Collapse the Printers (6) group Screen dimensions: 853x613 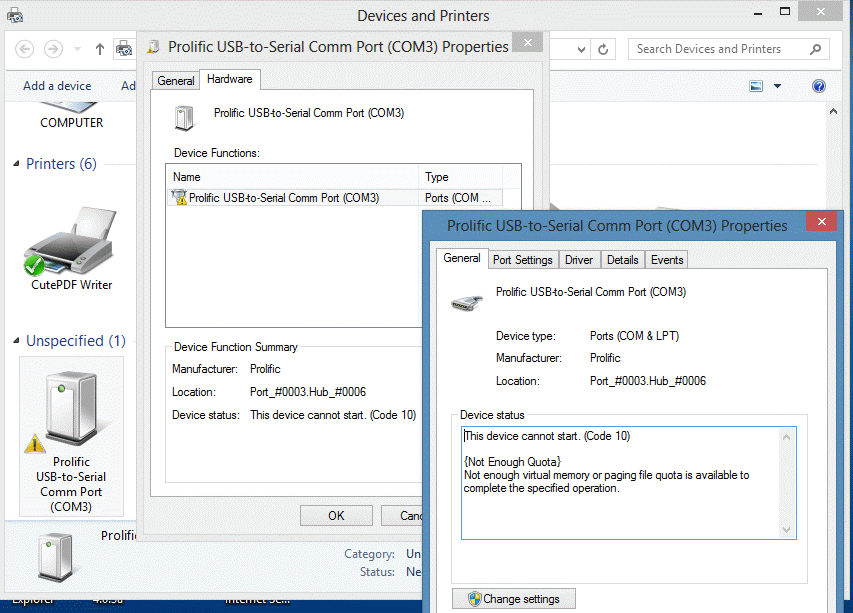point(16,164)
